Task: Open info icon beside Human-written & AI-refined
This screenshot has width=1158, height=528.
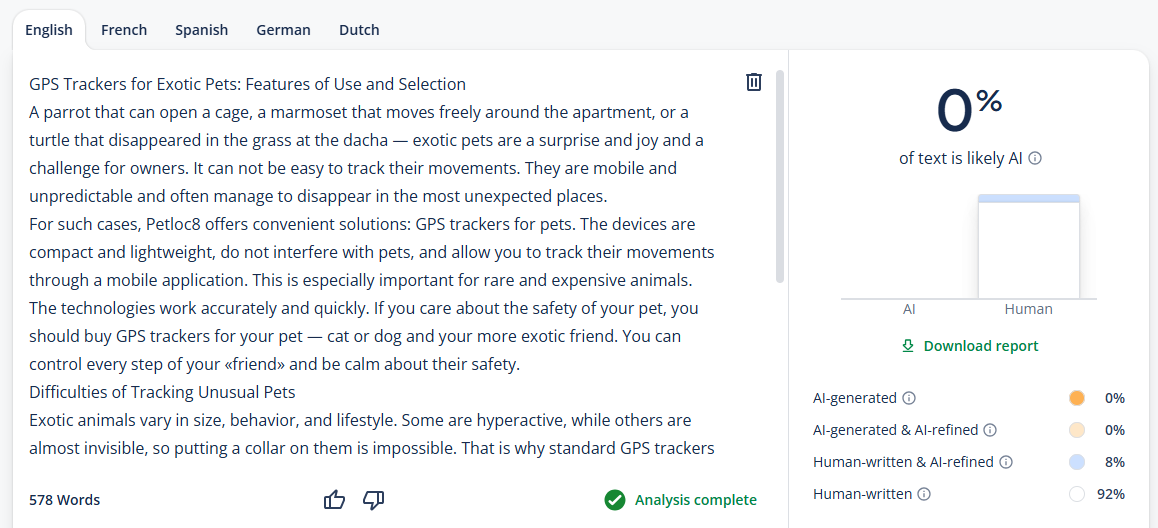Action: 1005,462
